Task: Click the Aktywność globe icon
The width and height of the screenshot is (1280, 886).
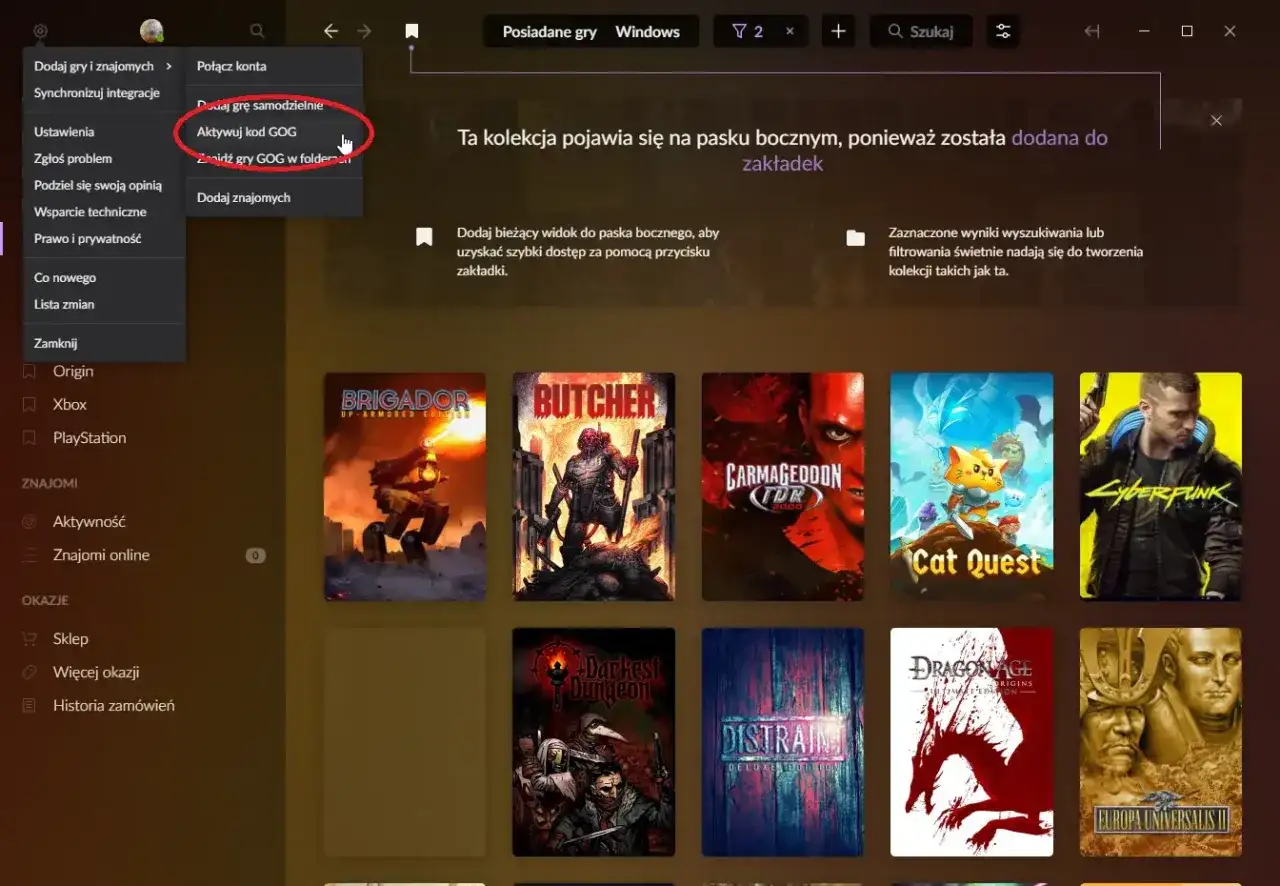Action: tap(30, 521)
